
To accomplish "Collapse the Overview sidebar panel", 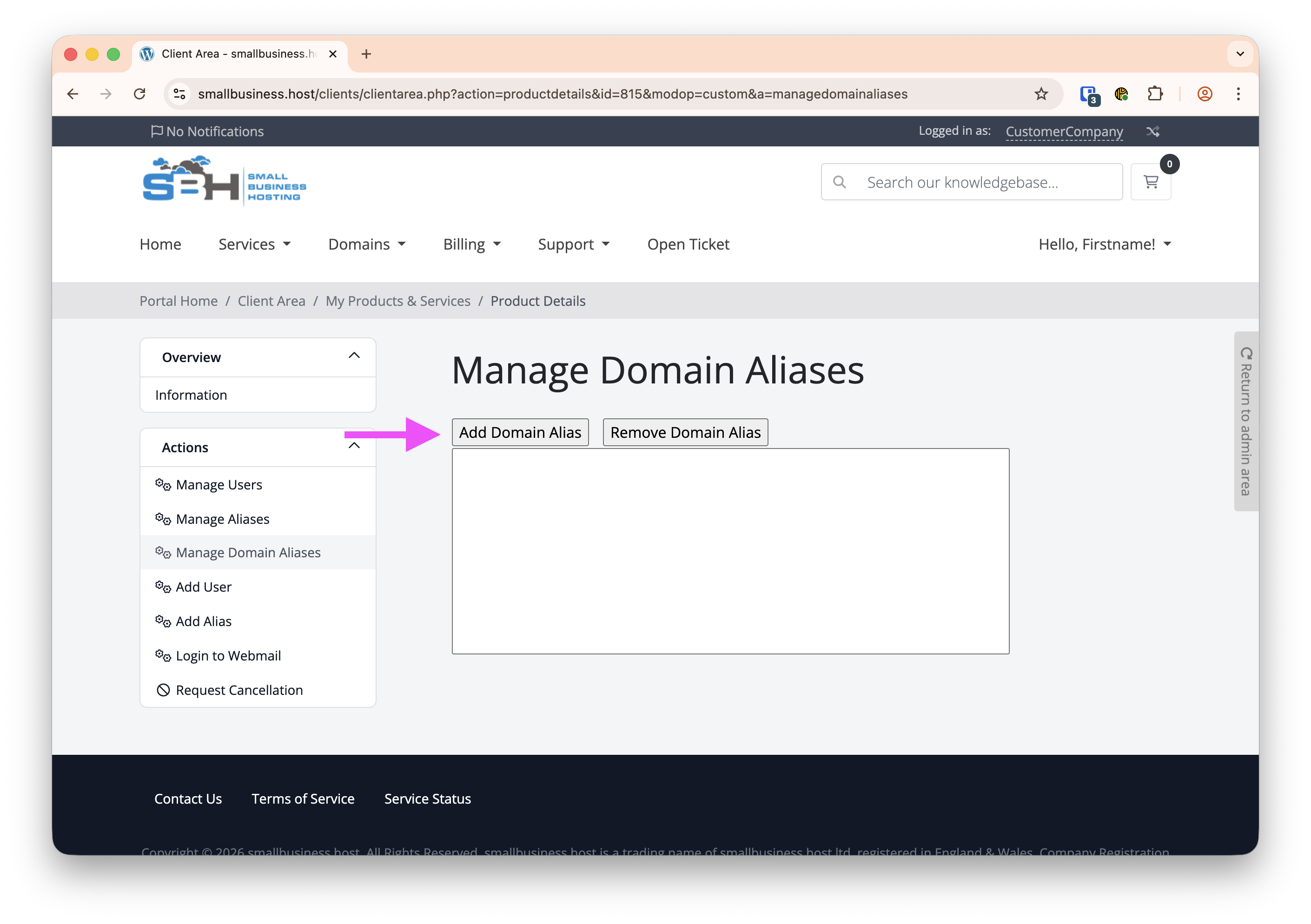I will tap(354, 356).
